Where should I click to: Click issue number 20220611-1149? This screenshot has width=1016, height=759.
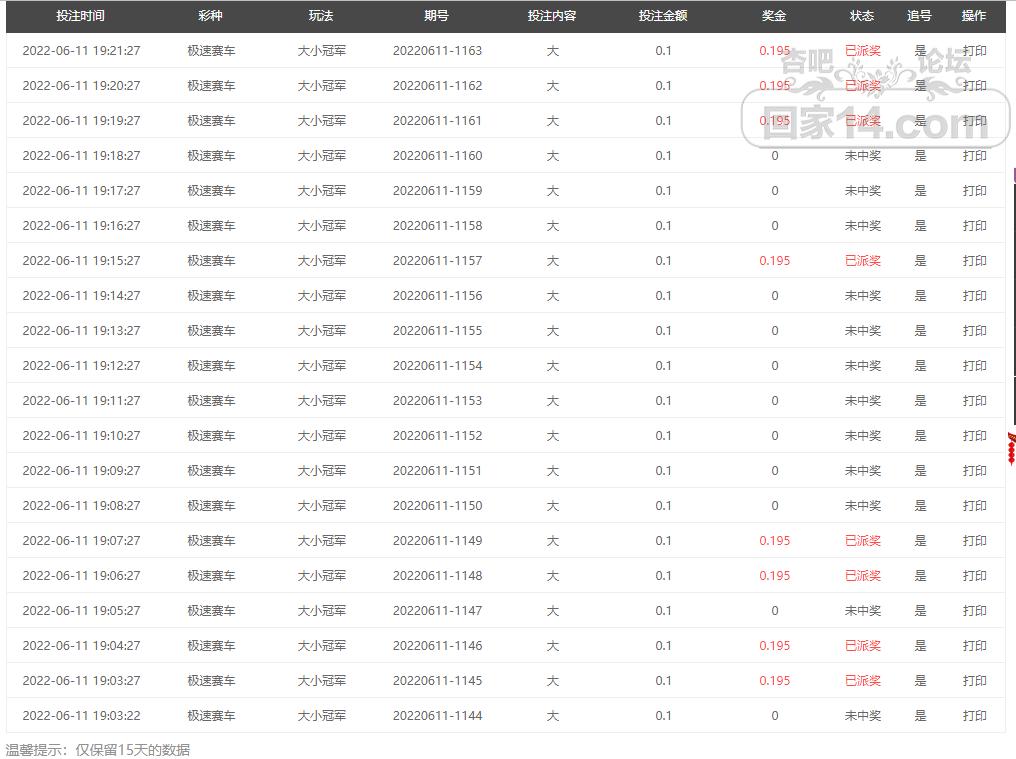pos(437,541)
